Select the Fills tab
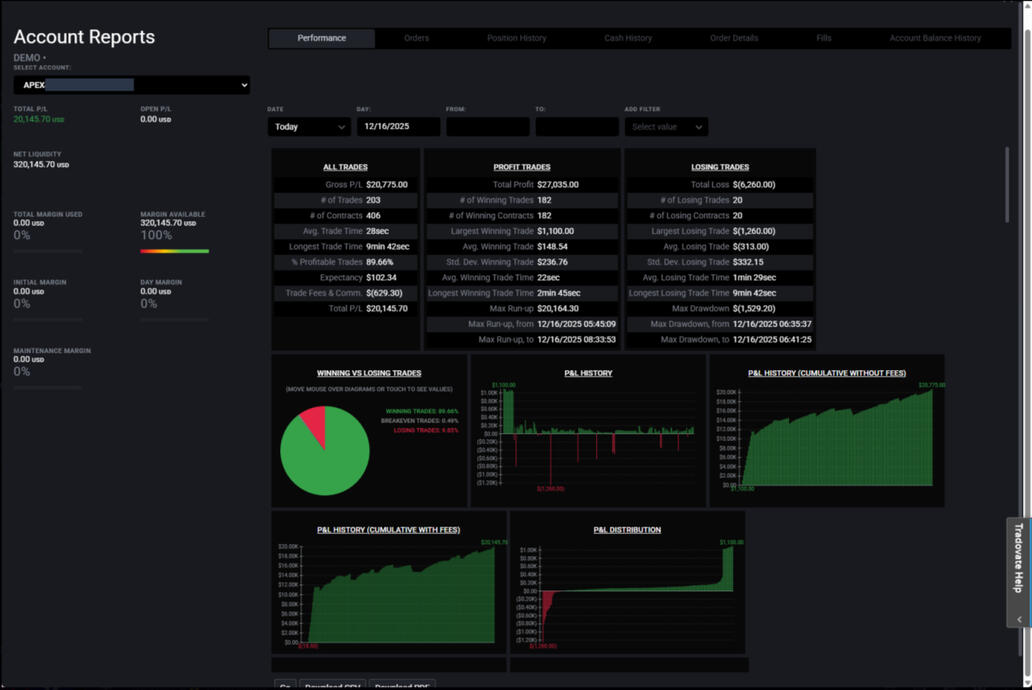 (824, 38)
